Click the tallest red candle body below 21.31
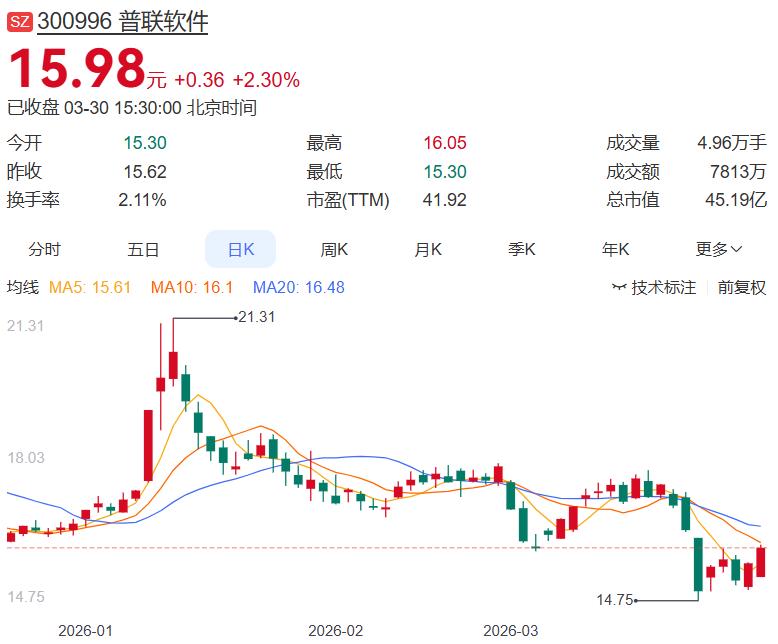The width and height of the screenshot is (778, 644). tap(148, 445)
